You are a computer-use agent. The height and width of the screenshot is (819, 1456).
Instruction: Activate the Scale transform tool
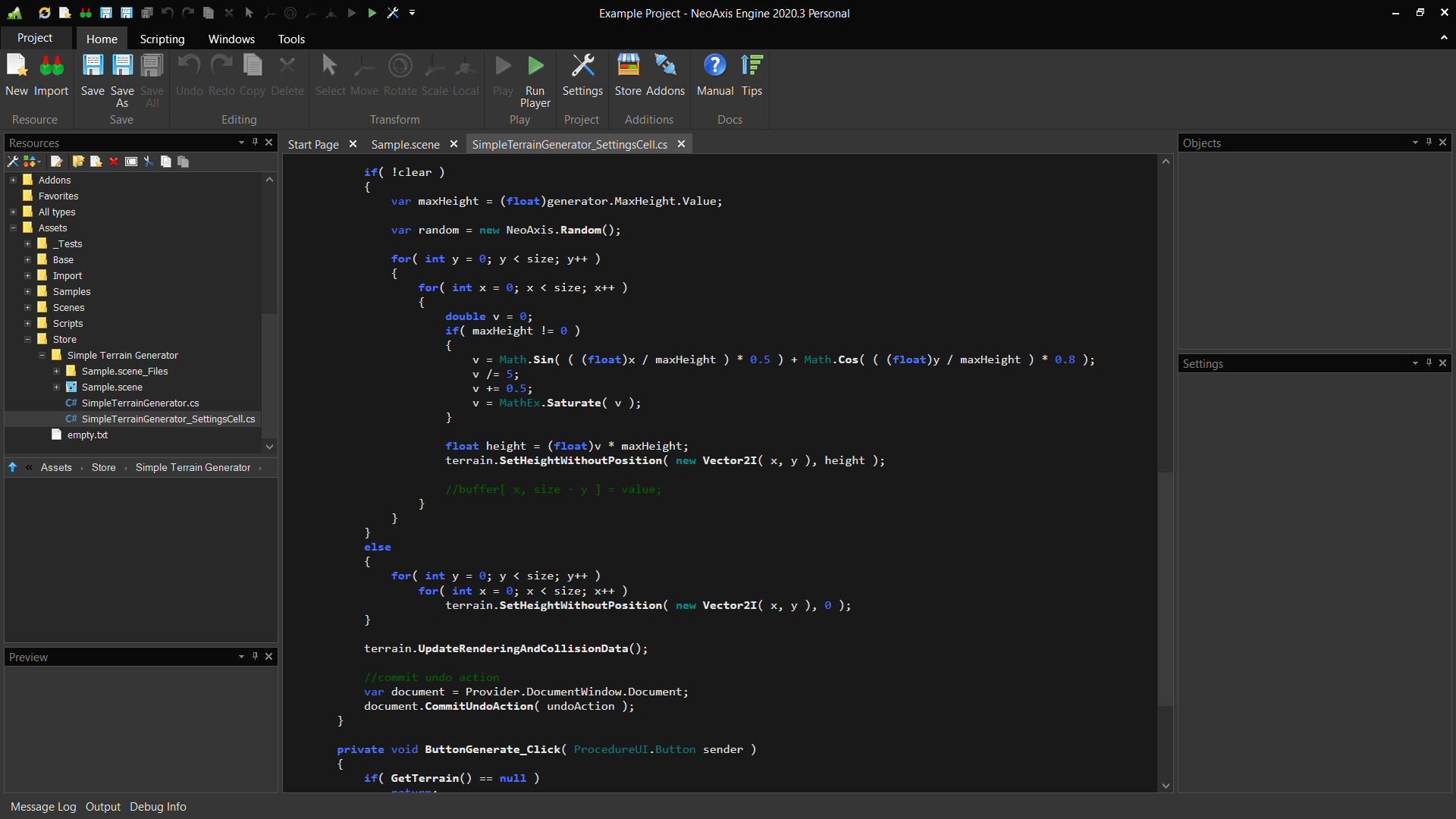point(435,76)
